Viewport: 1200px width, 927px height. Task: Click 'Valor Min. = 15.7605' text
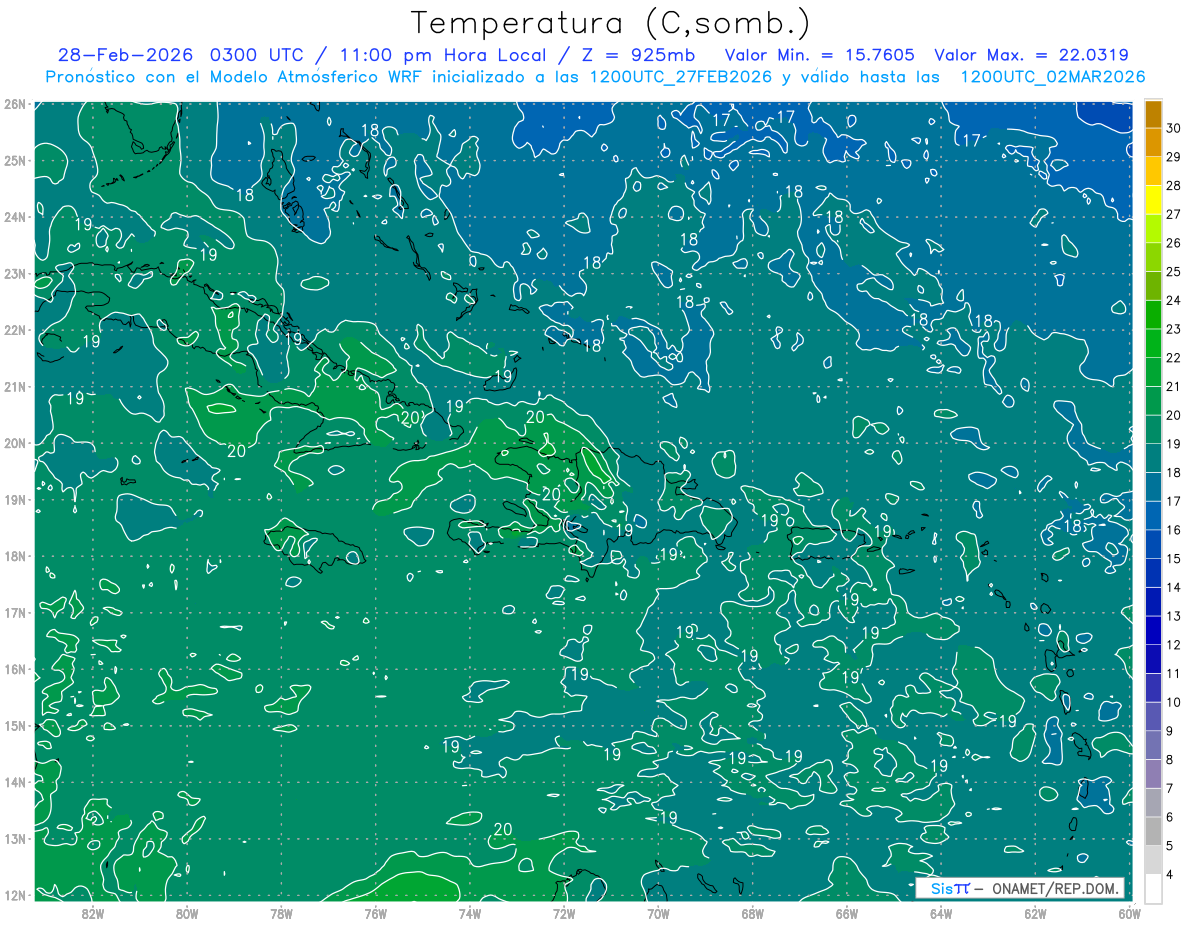[x=820, y=55]
